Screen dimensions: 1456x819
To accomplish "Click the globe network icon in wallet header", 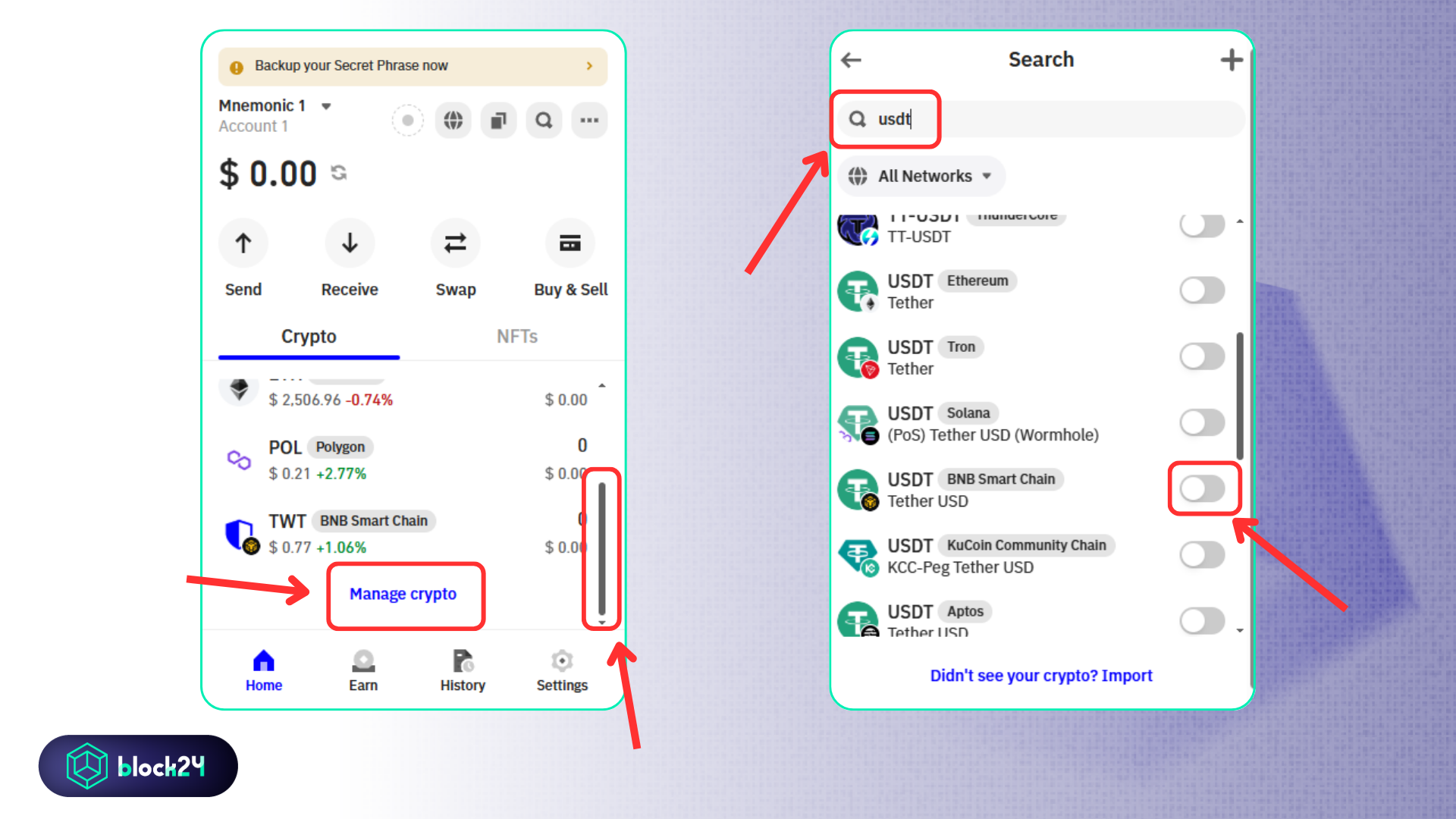I will point(453,121).
